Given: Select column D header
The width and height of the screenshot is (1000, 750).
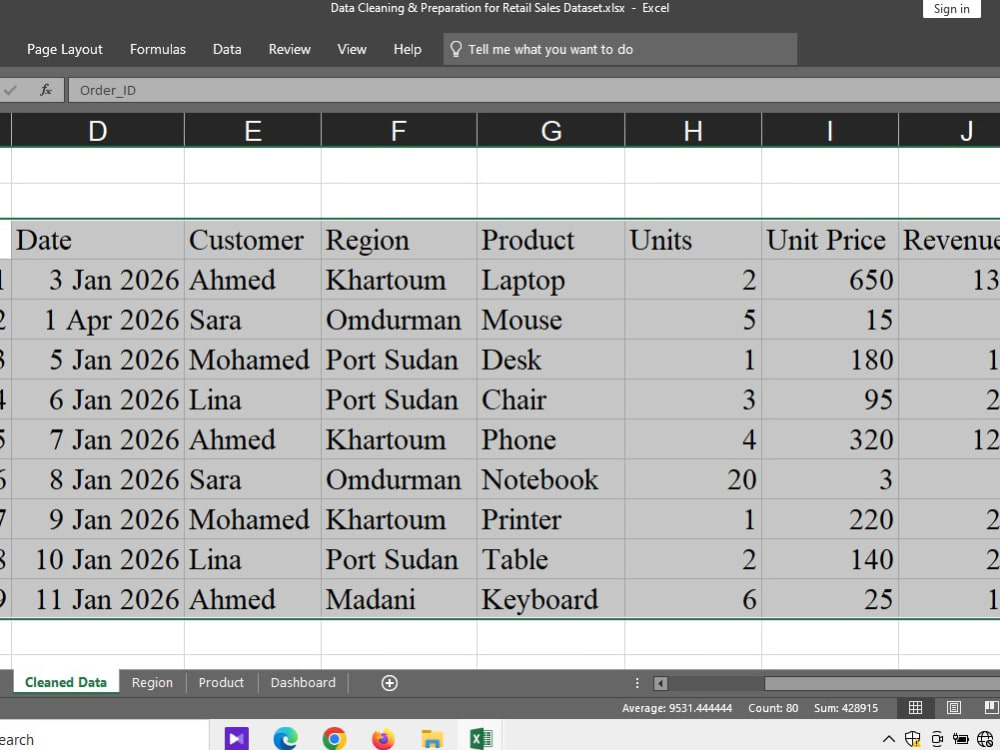Looking at the screenshot, I should [x=98, y=131].
